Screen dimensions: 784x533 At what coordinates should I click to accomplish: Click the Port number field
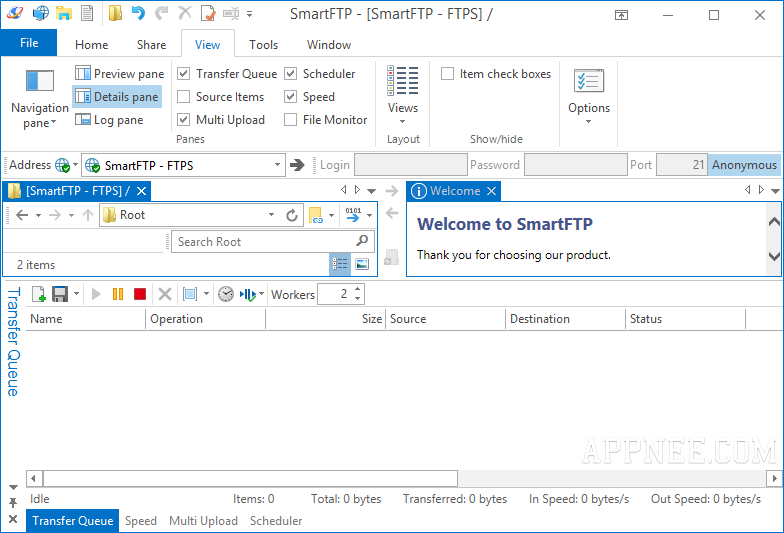[682, 165]
